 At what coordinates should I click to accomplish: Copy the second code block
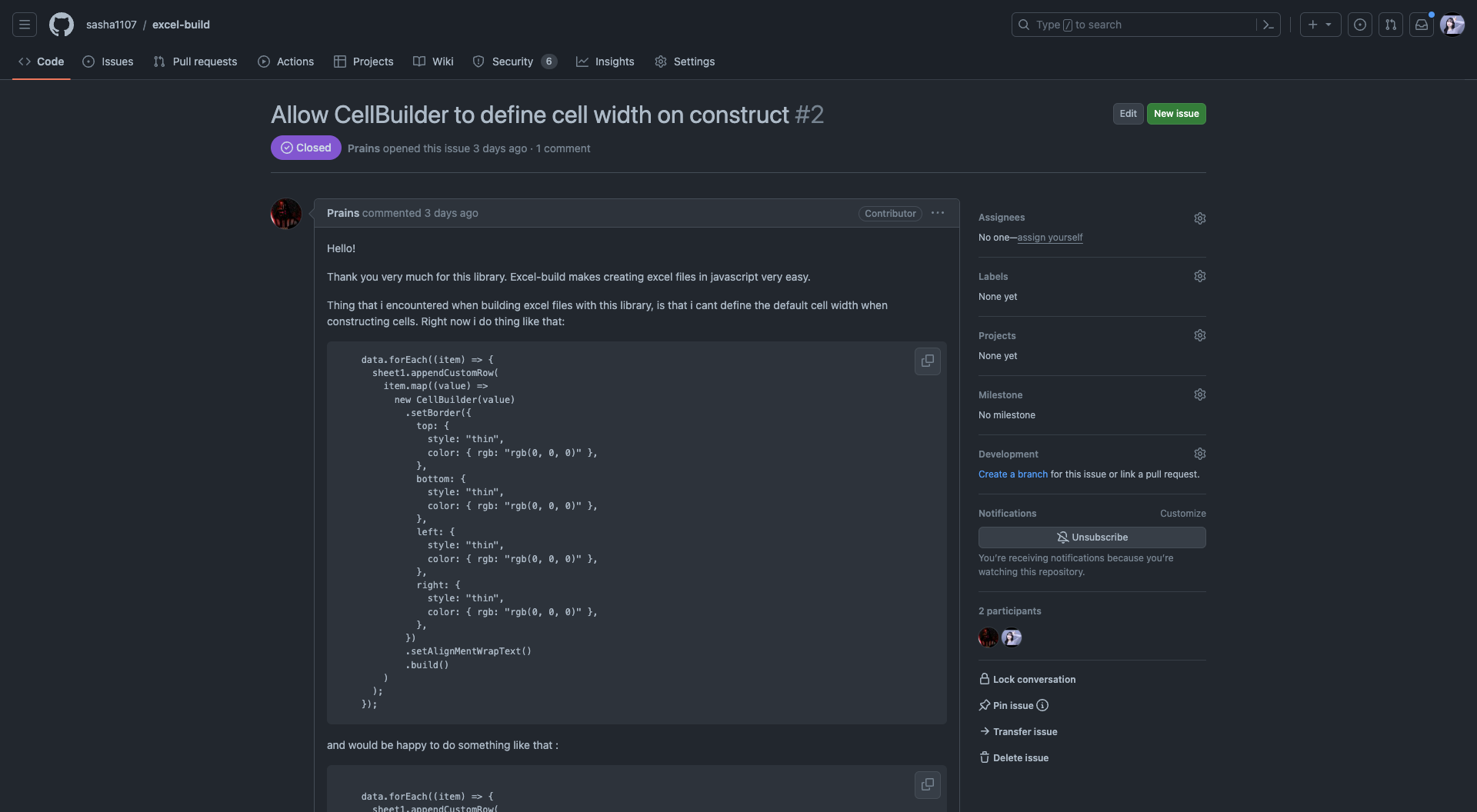pyautogui.click(x=928, y=784)
